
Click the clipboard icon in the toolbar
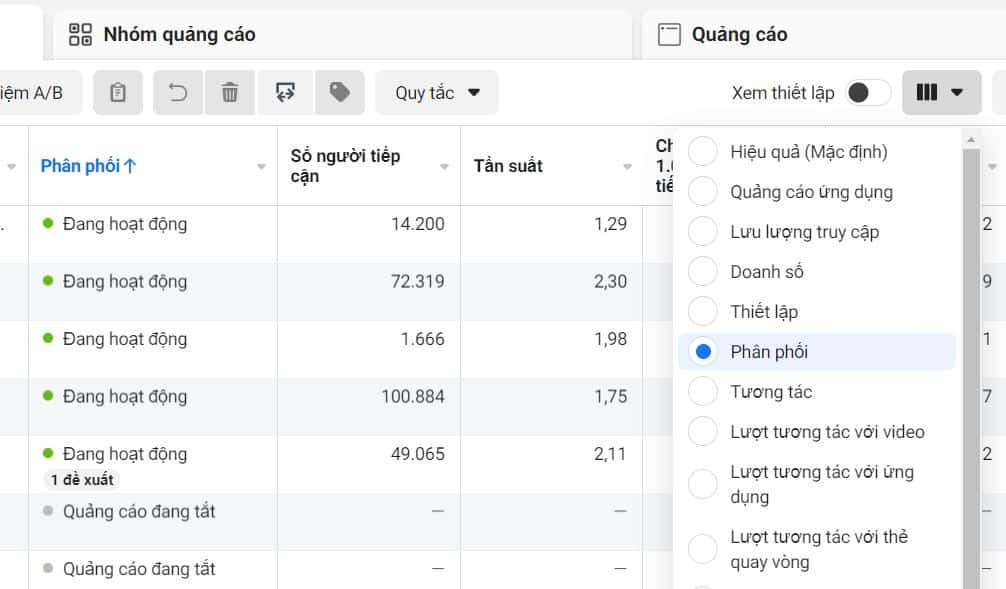(x=119, y=92)
